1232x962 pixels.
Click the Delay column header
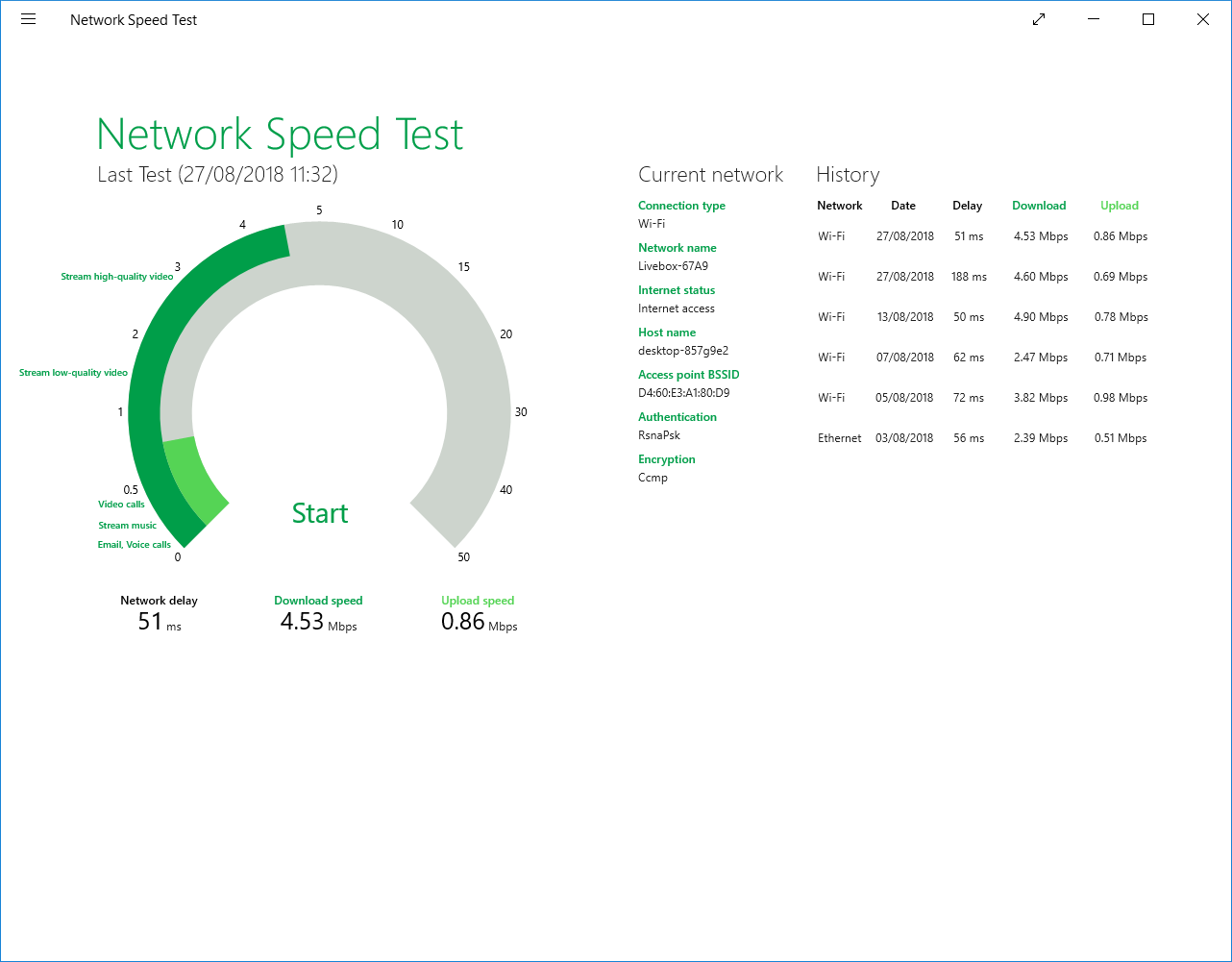967,205
